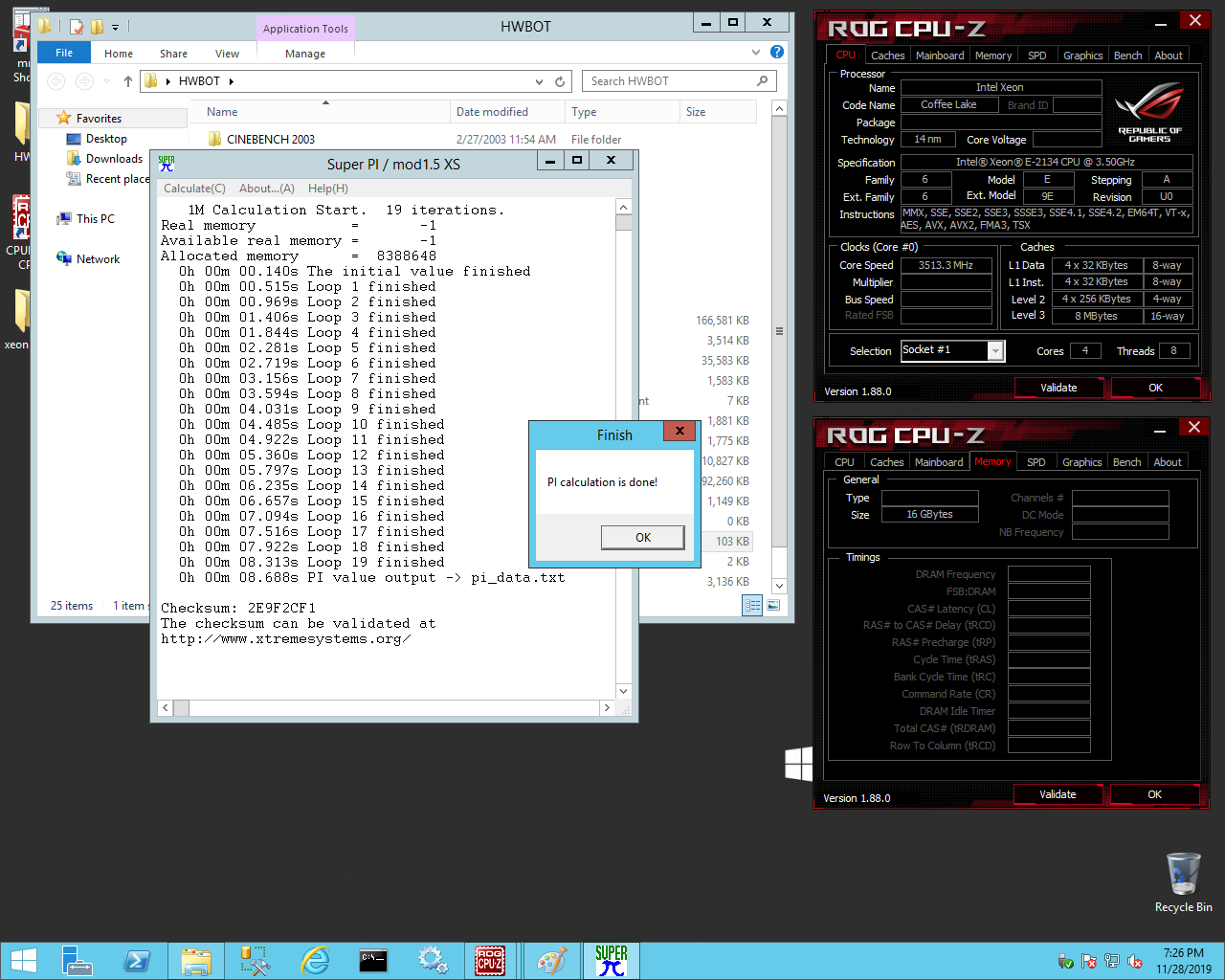Open Paint taskbar icon
The image size is (1225, 980).
550,961
